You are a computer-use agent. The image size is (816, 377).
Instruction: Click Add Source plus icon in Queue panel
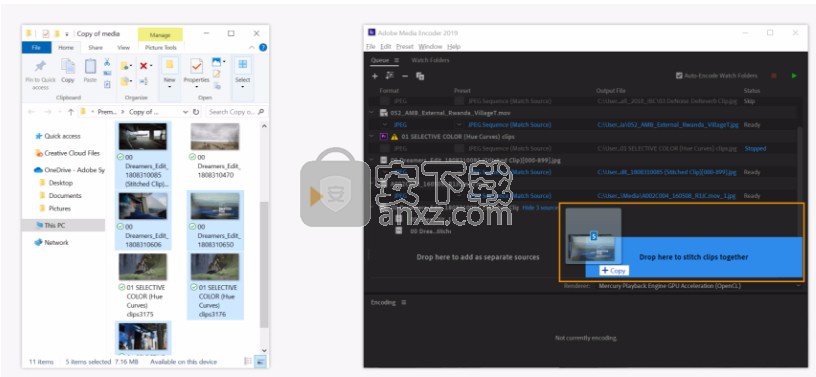(375, 76)
